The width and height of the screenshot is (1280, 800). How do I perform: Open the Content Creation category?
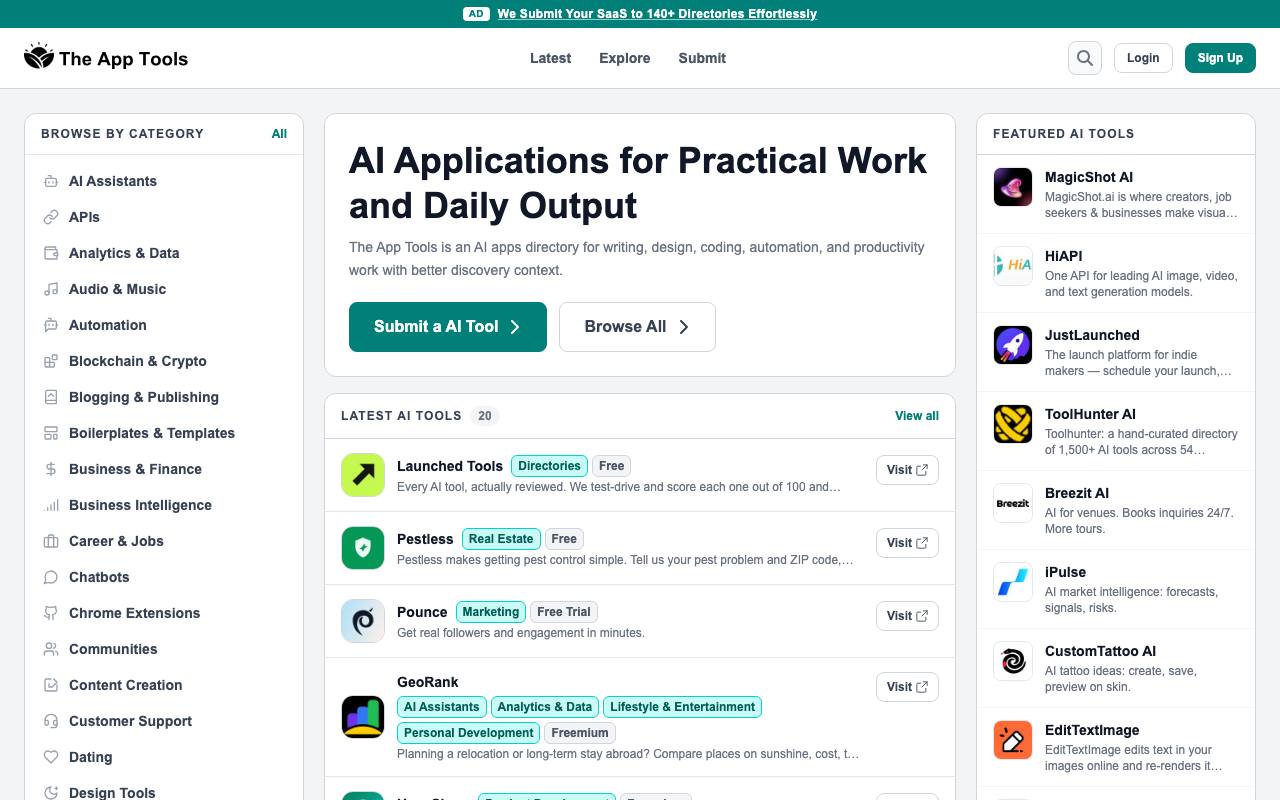[x=126, y=685]
